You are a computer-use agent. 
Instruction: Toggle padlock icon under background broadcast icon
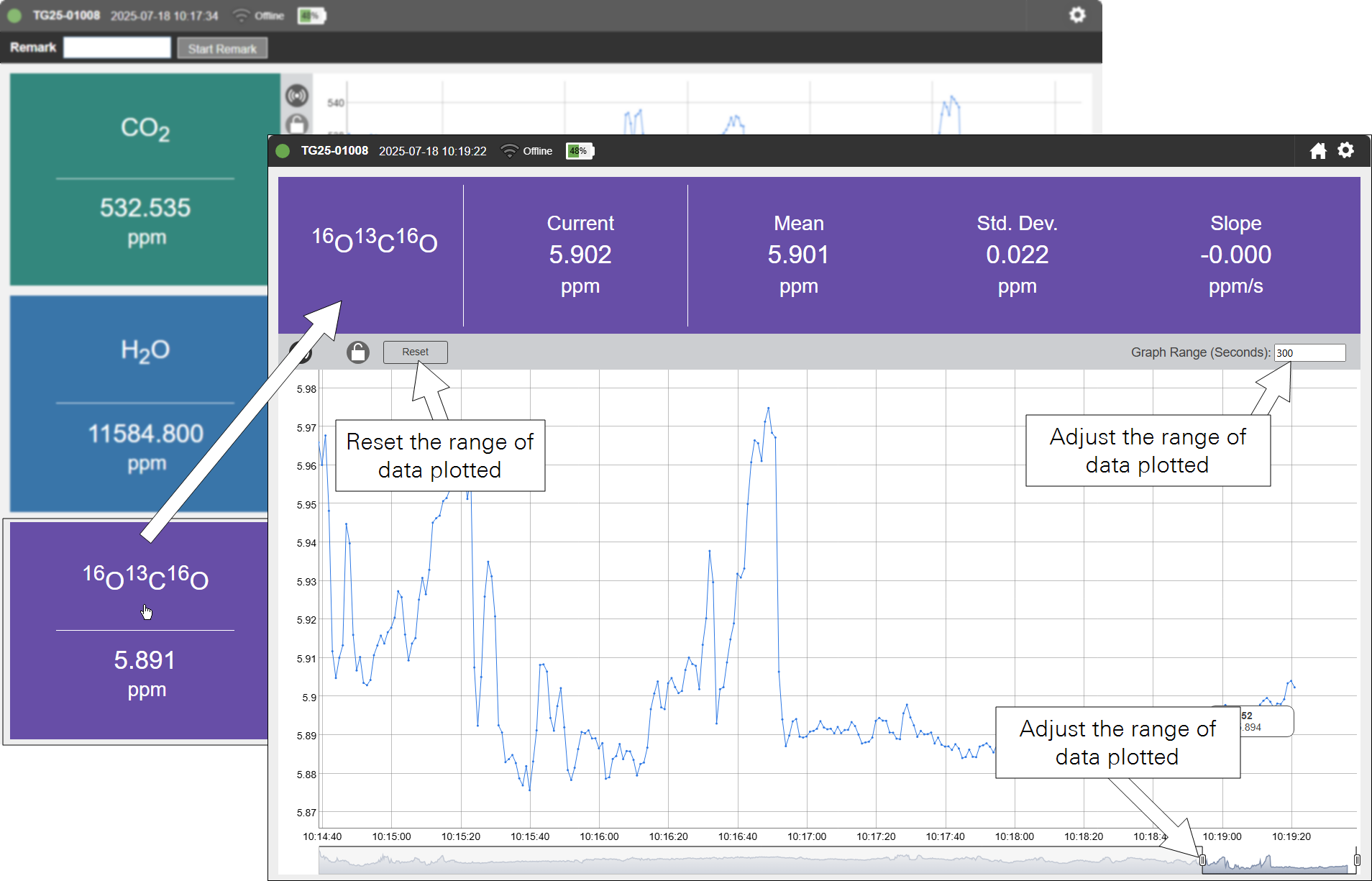pyautogui.click(x=297, y=124)
